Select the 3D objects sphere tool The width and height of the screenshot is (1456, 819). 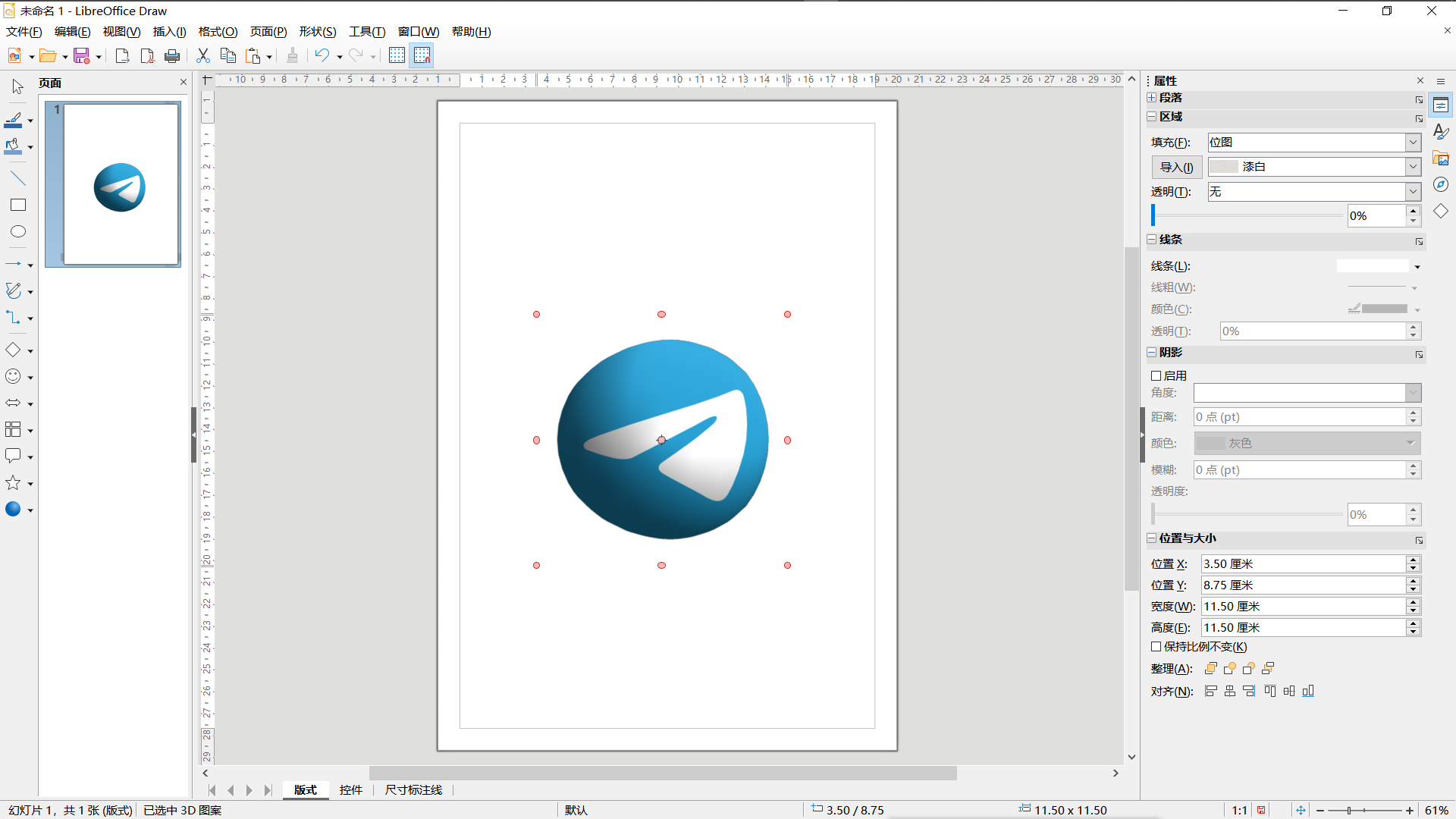point(13,509)
